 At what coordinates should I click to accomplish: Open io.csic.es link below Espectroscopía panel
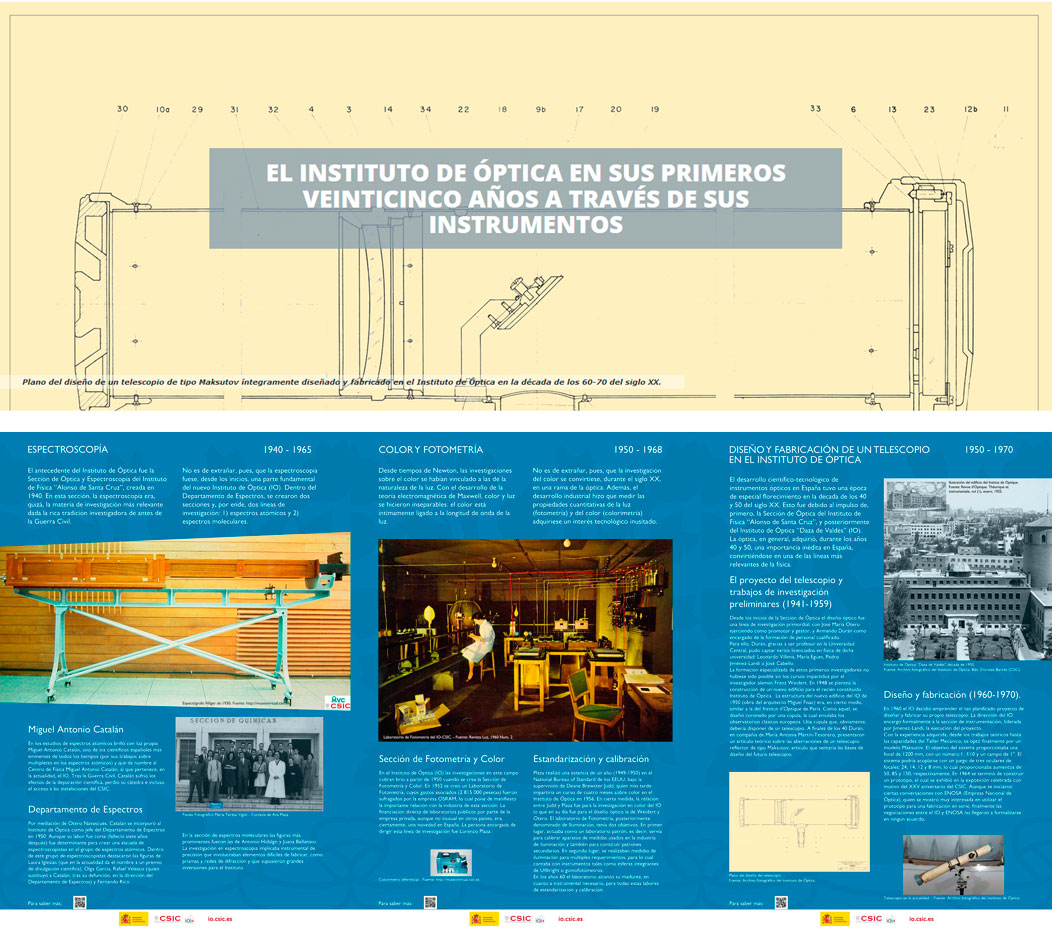220,919
